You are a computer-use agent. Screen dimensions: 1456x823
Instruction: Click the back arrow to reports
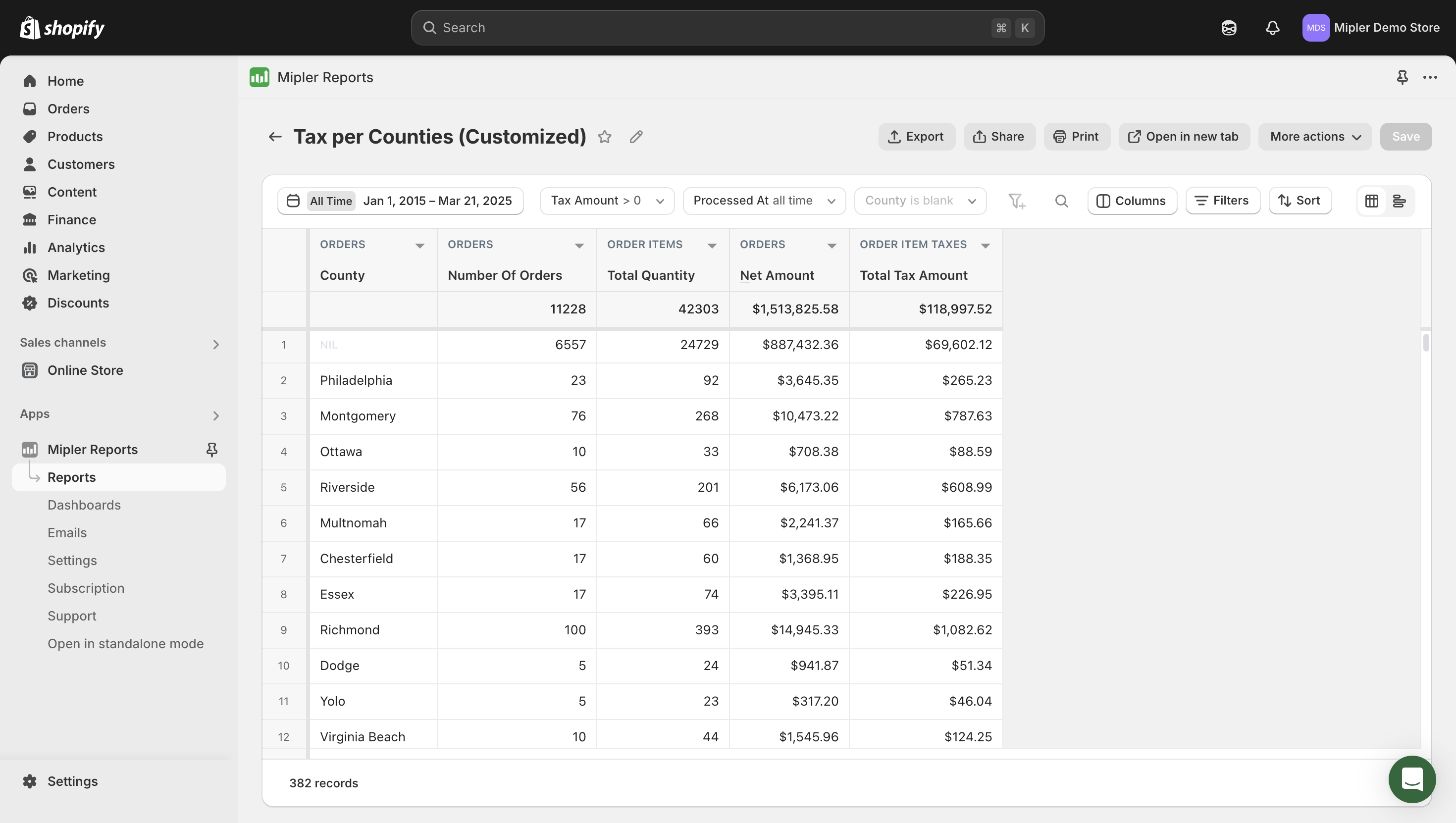click(x=275, y=137)
